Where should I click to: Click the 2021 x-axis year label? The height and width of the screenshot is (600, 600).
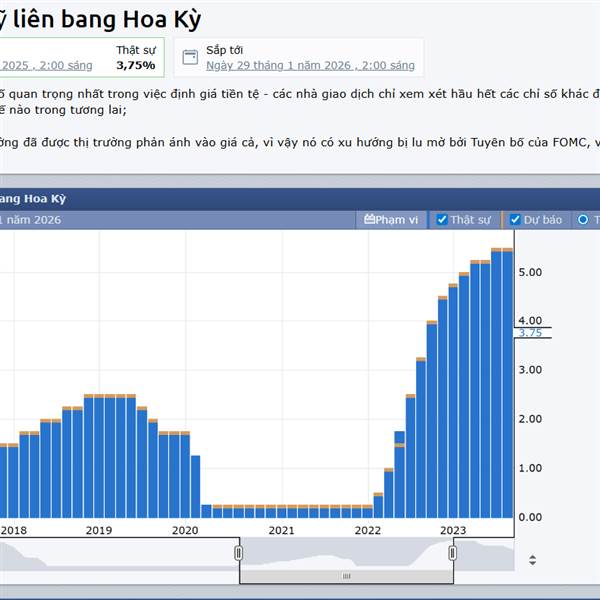282,530
